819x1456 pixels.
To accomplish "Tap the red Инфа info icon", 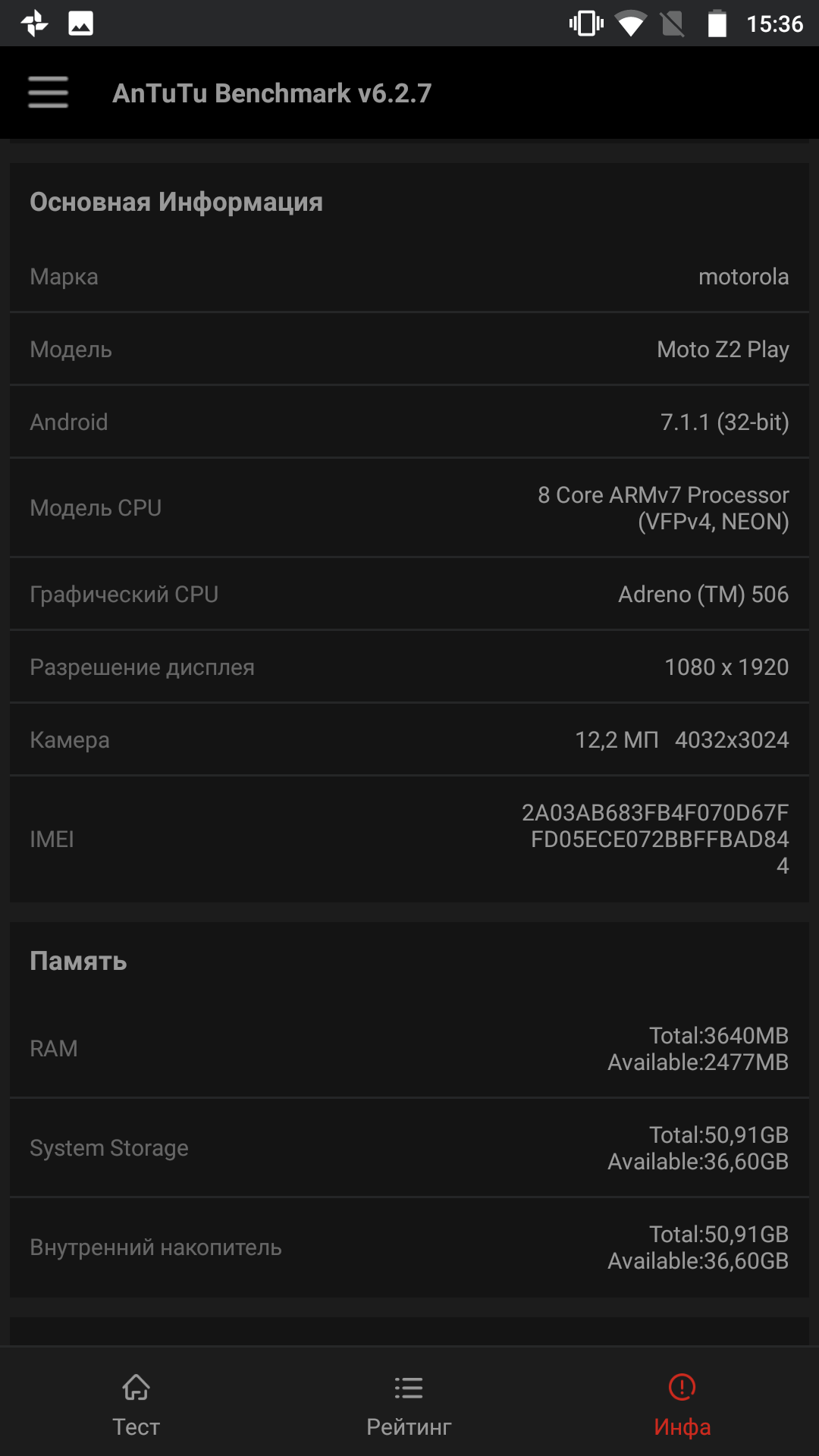I will tap(682, 1387).
